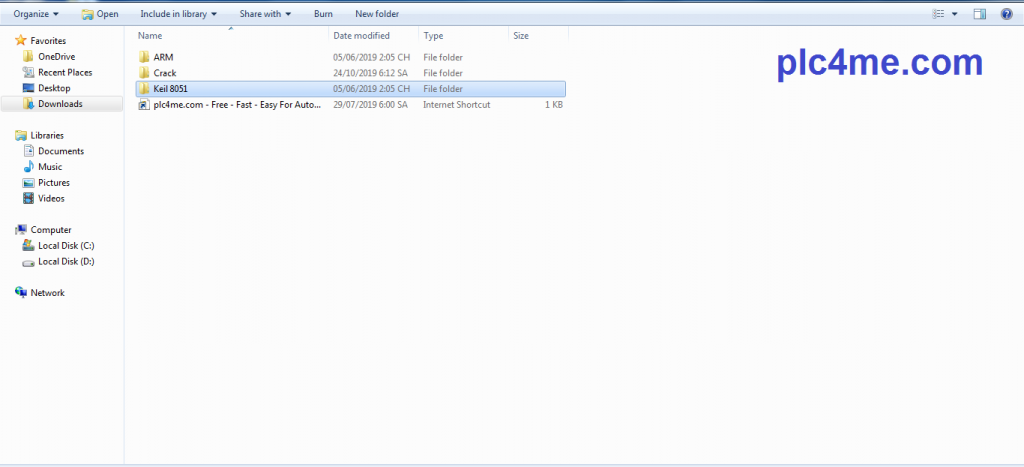Click the help question mark icon

click(x=1006, y=14)
